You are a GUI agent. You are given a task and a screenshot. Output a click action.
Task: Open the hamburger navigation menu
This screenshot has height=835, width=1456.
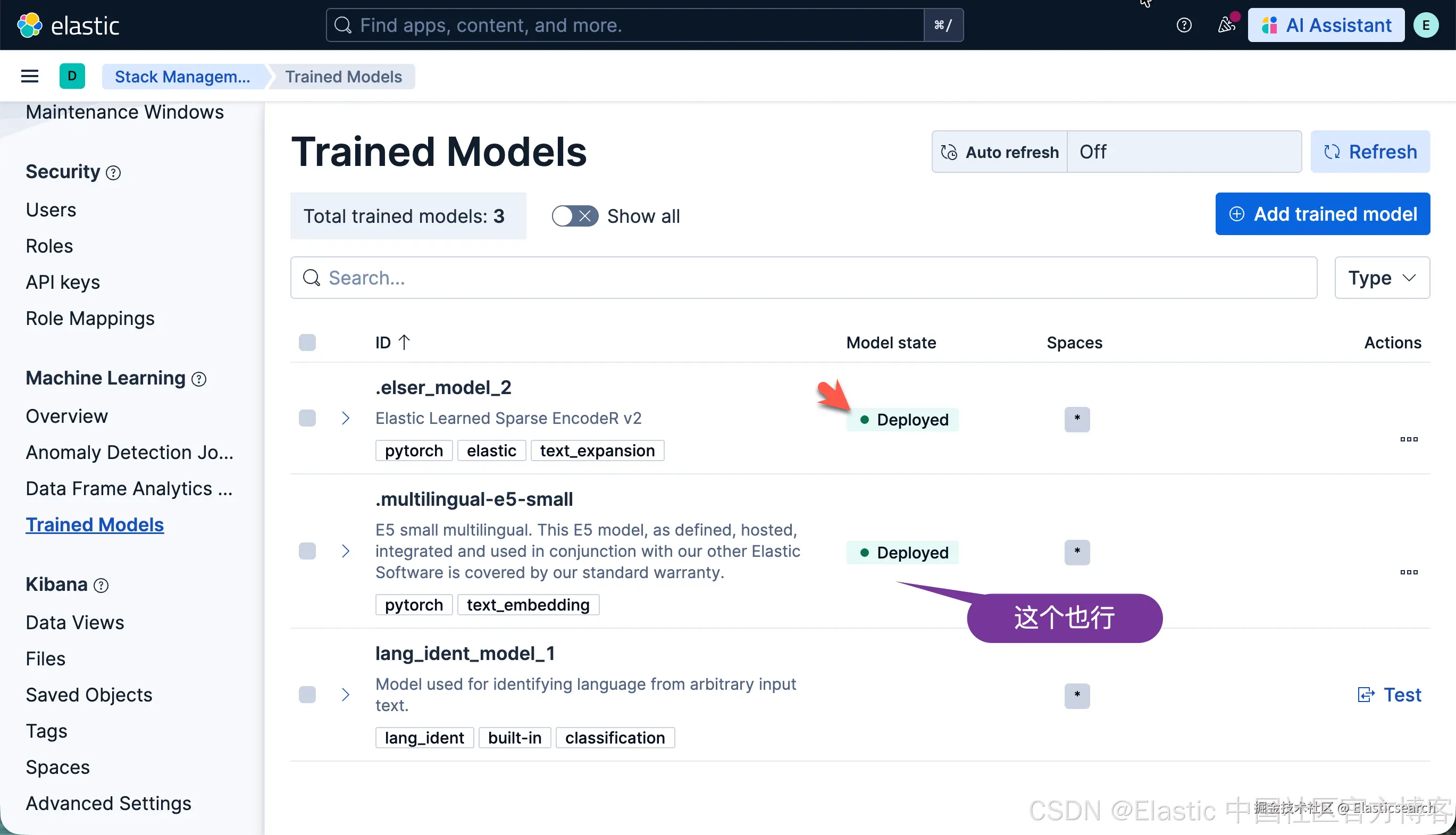pyautogui.click(x=30, y=76)
